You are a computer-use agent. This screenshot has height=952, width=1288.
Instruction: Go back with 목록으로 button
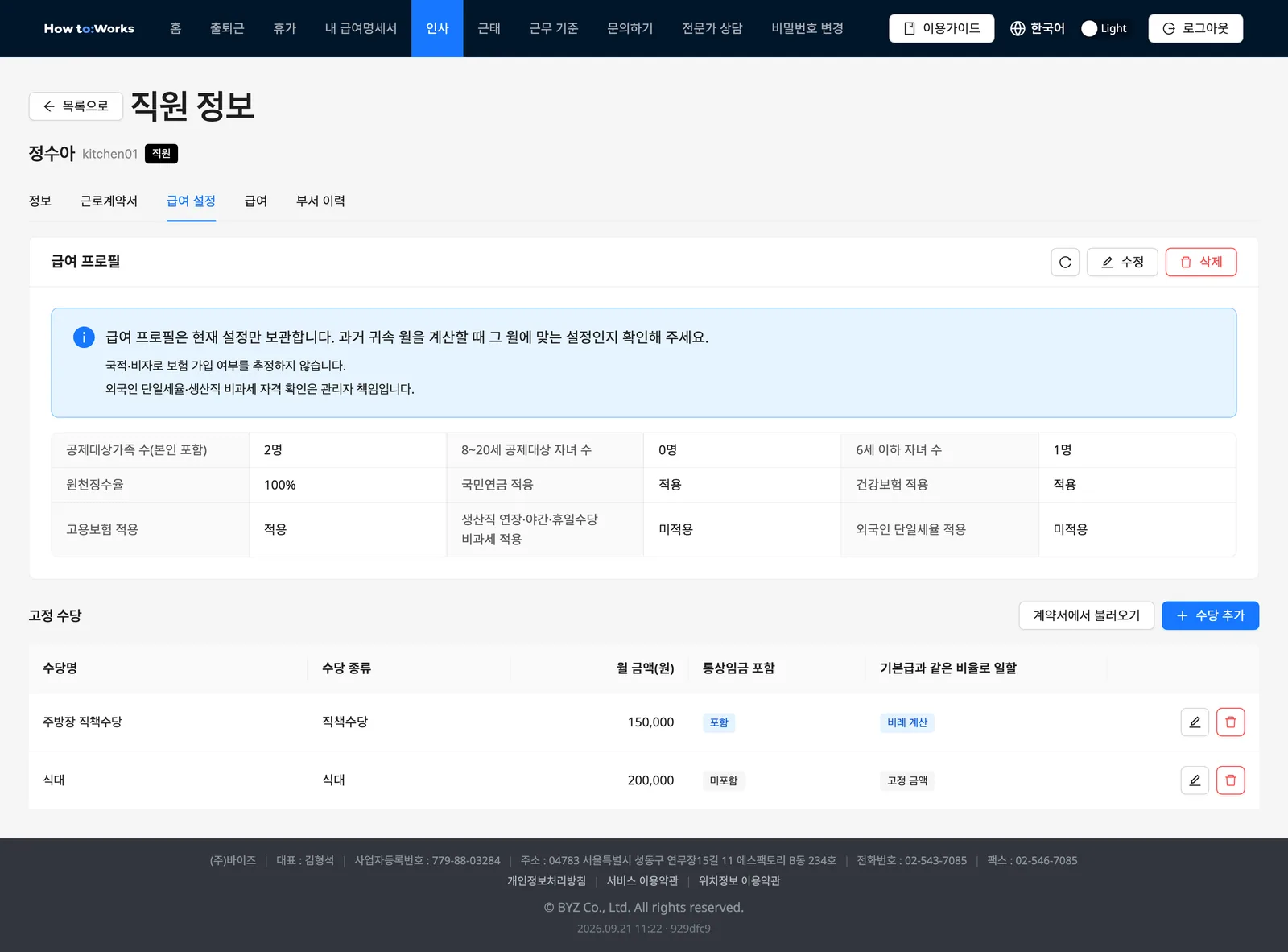(x=76, y=106)
